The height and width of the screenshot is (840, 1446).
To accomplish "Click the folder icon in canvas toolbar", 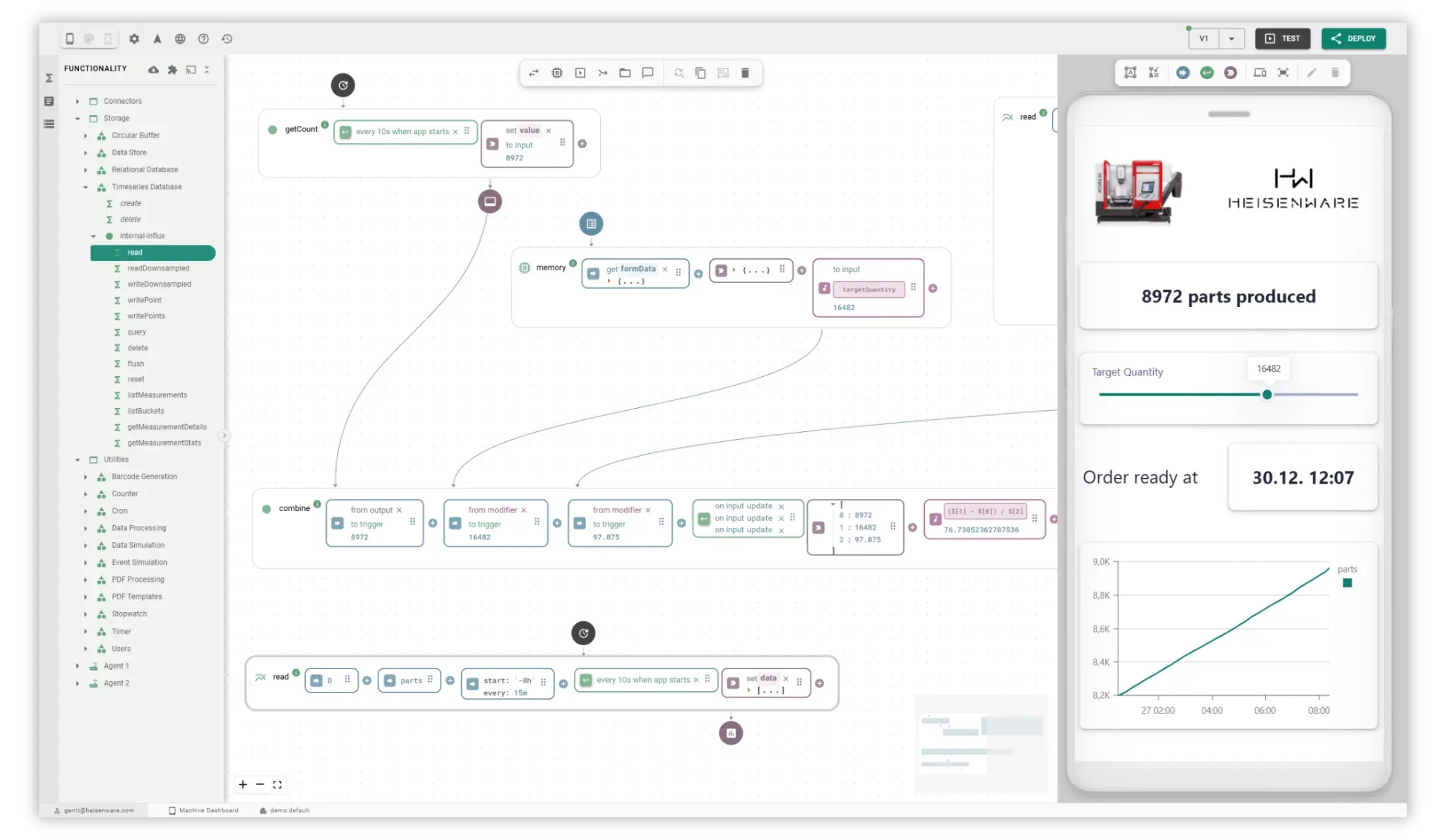I will click(x=625, y=73).
